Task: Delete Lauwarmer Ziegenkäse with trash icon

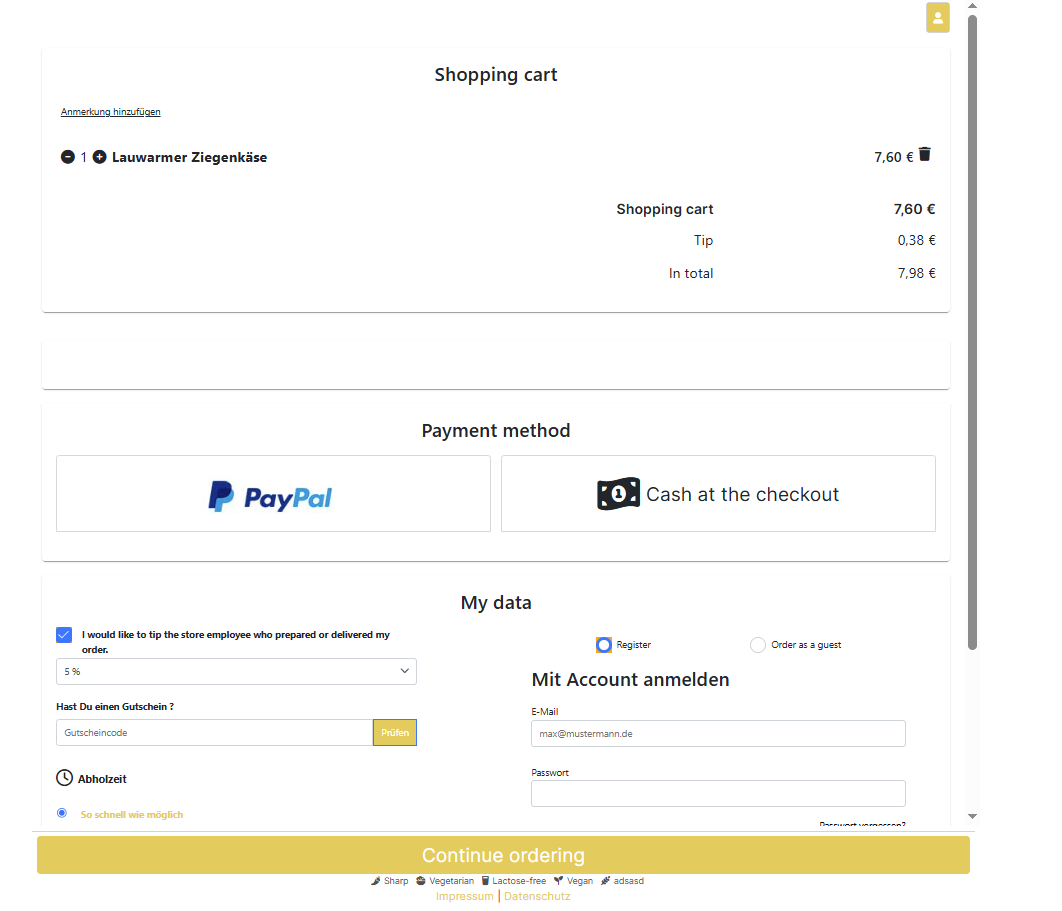Action: 925,154
